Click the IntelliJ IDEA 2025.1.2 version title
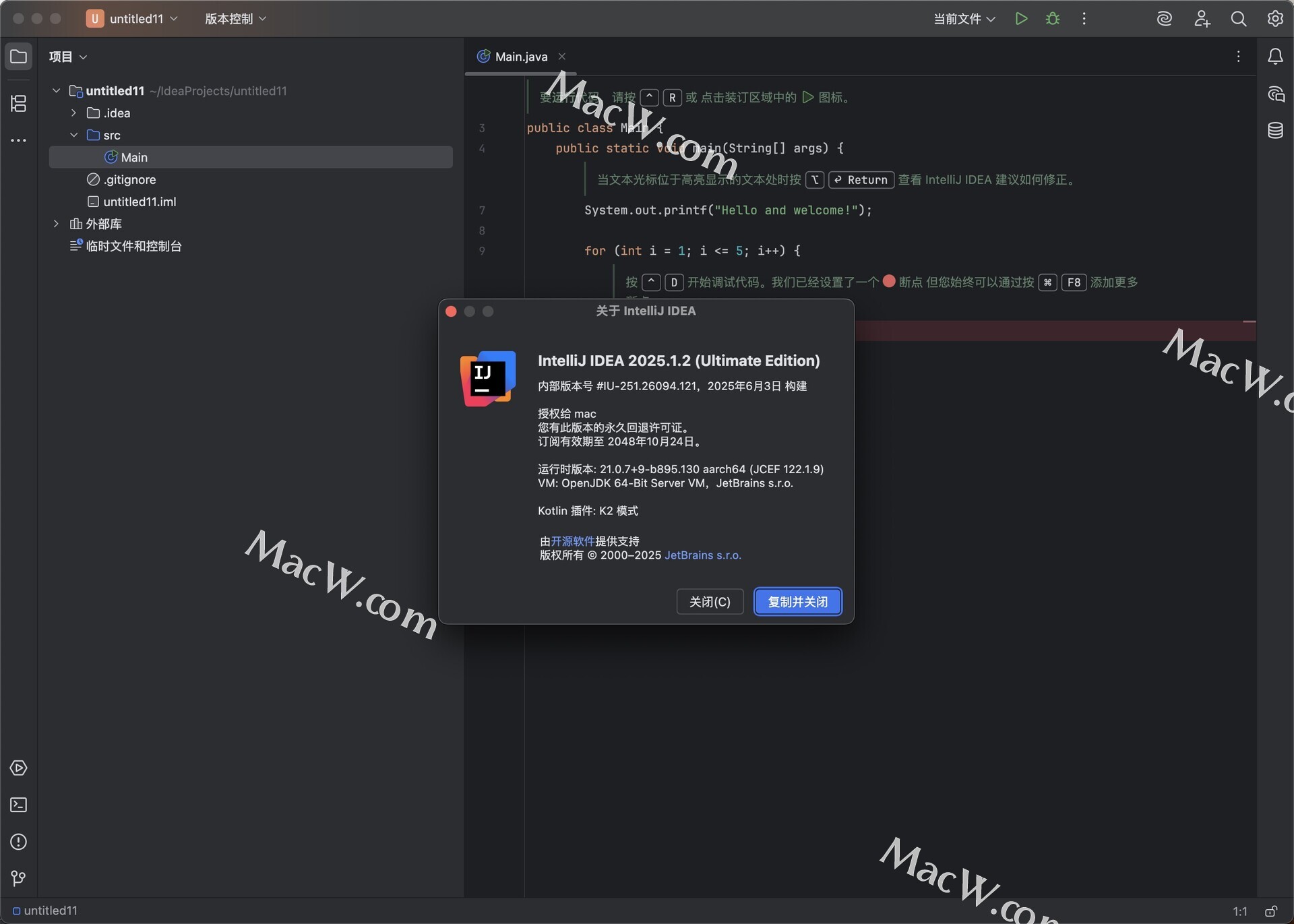The width and height of the screenshot is (1294, 924). click(679, 361)
